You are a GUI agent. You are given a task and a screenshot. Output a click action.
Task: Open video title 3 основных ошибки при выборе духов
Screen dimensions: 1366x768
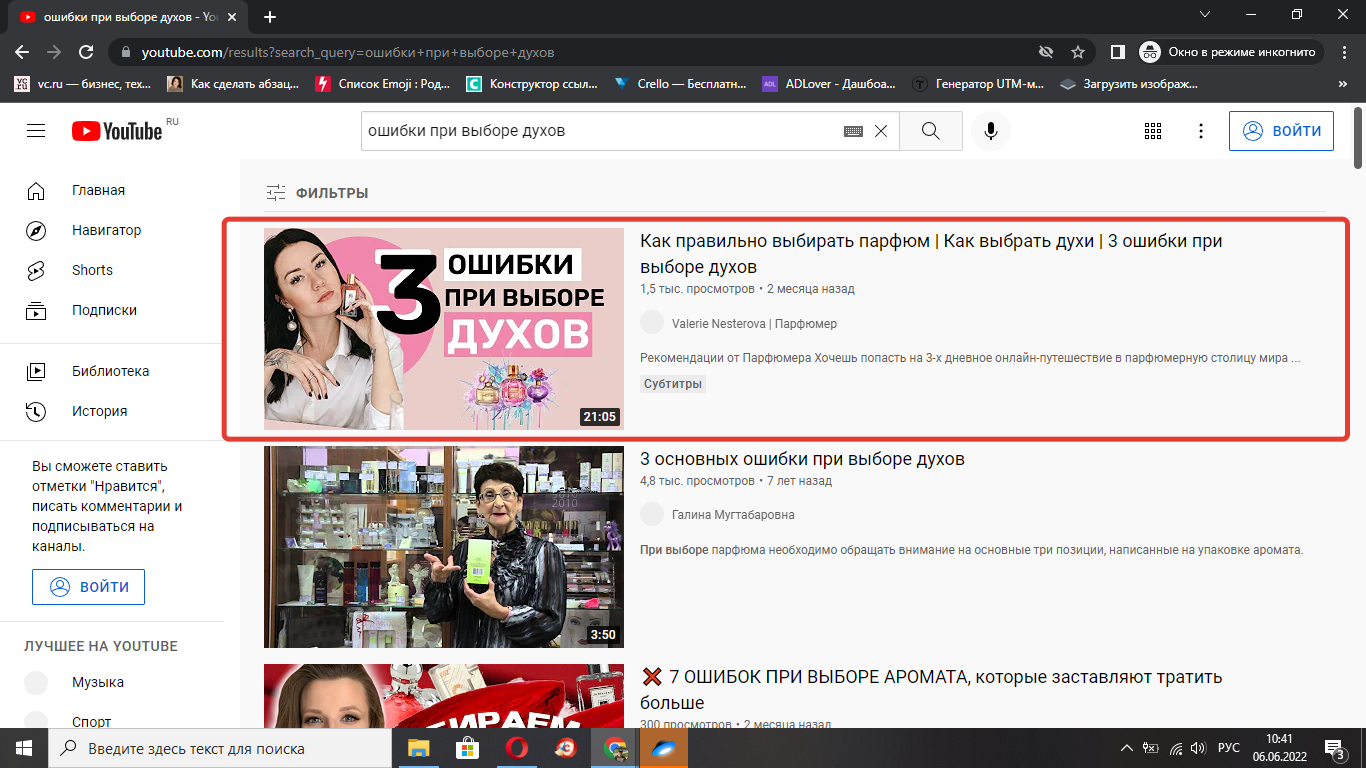tap(802, 459)
